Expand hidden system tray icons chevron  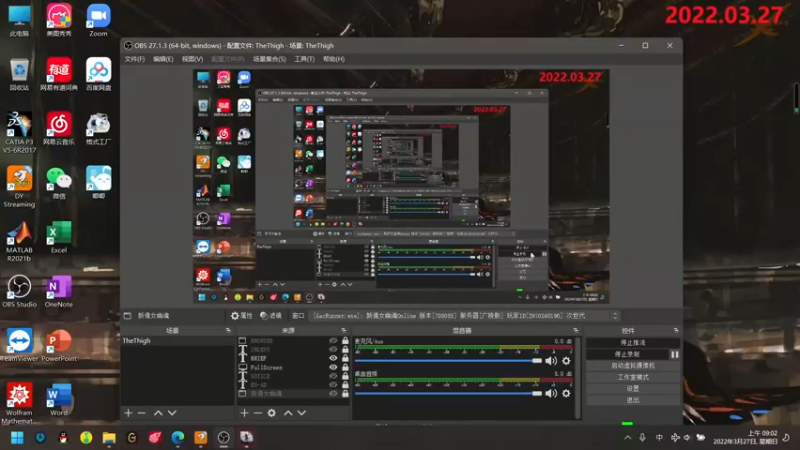click(x=628, y=438)
